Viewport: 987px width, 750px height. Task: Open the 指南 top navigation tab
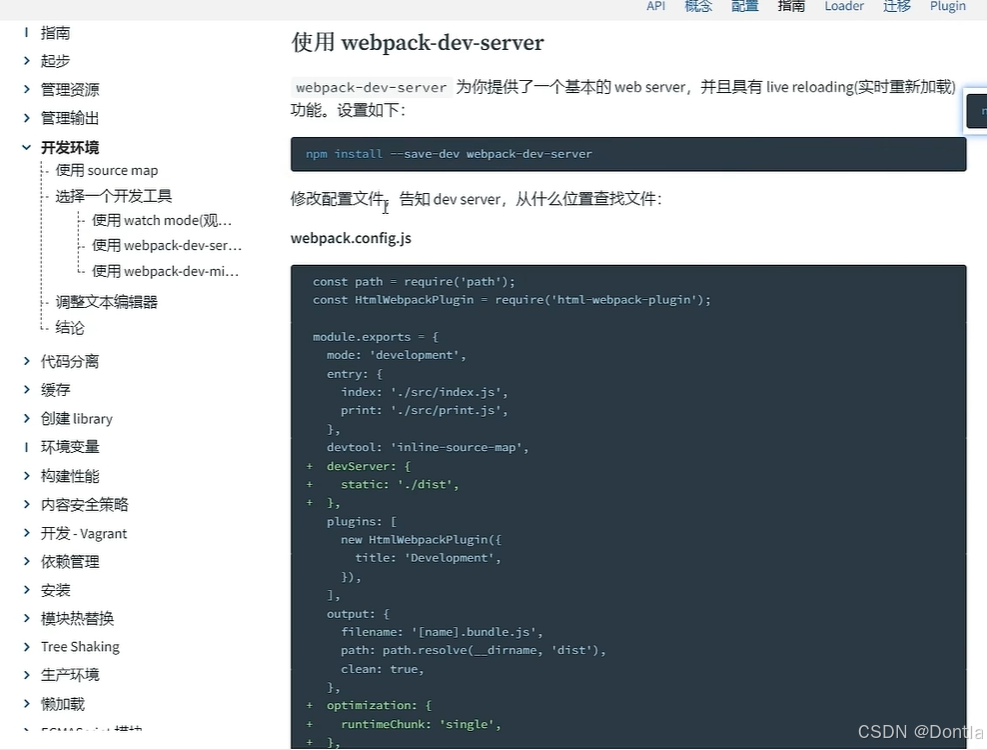(x=791, y=6)
